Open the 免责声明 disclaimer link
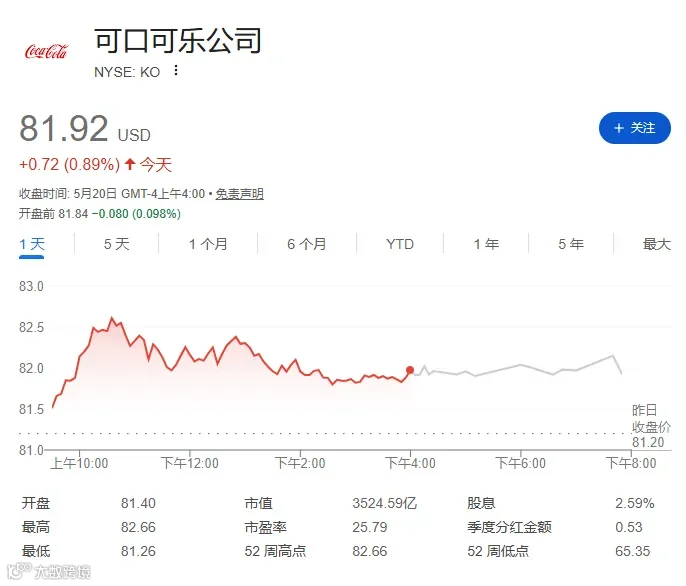 coord(239,193)
